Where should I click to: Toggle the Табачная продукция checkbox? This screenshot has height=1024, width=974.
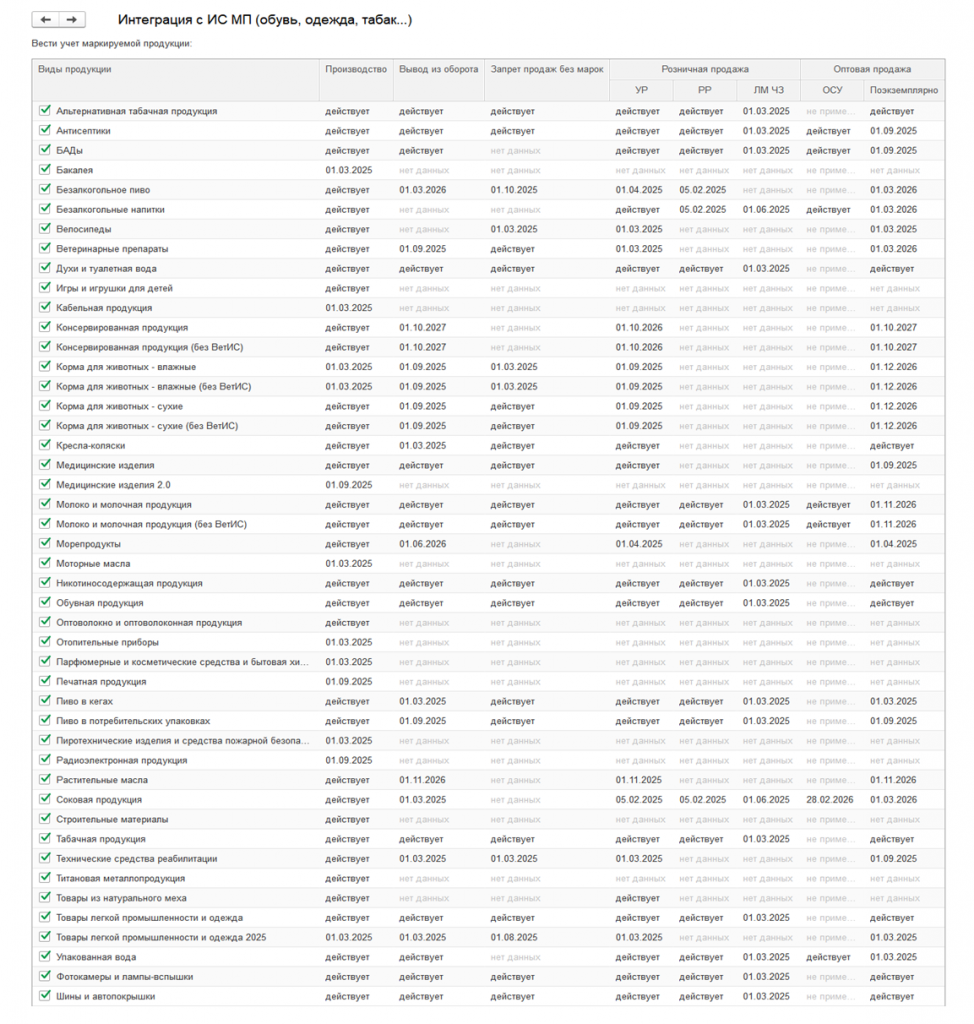click(x=44, y=839)
